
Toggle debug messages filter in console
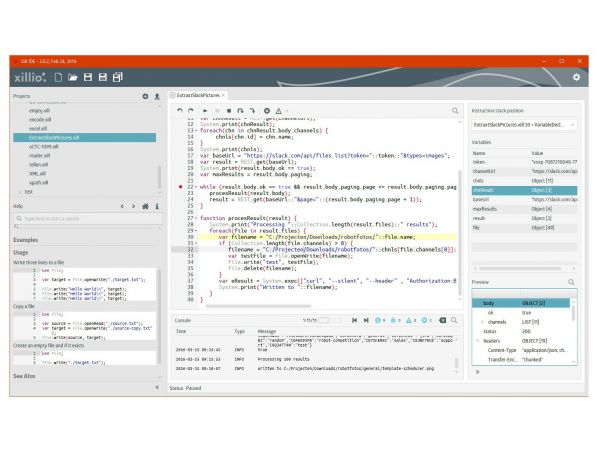pos(395,320)
